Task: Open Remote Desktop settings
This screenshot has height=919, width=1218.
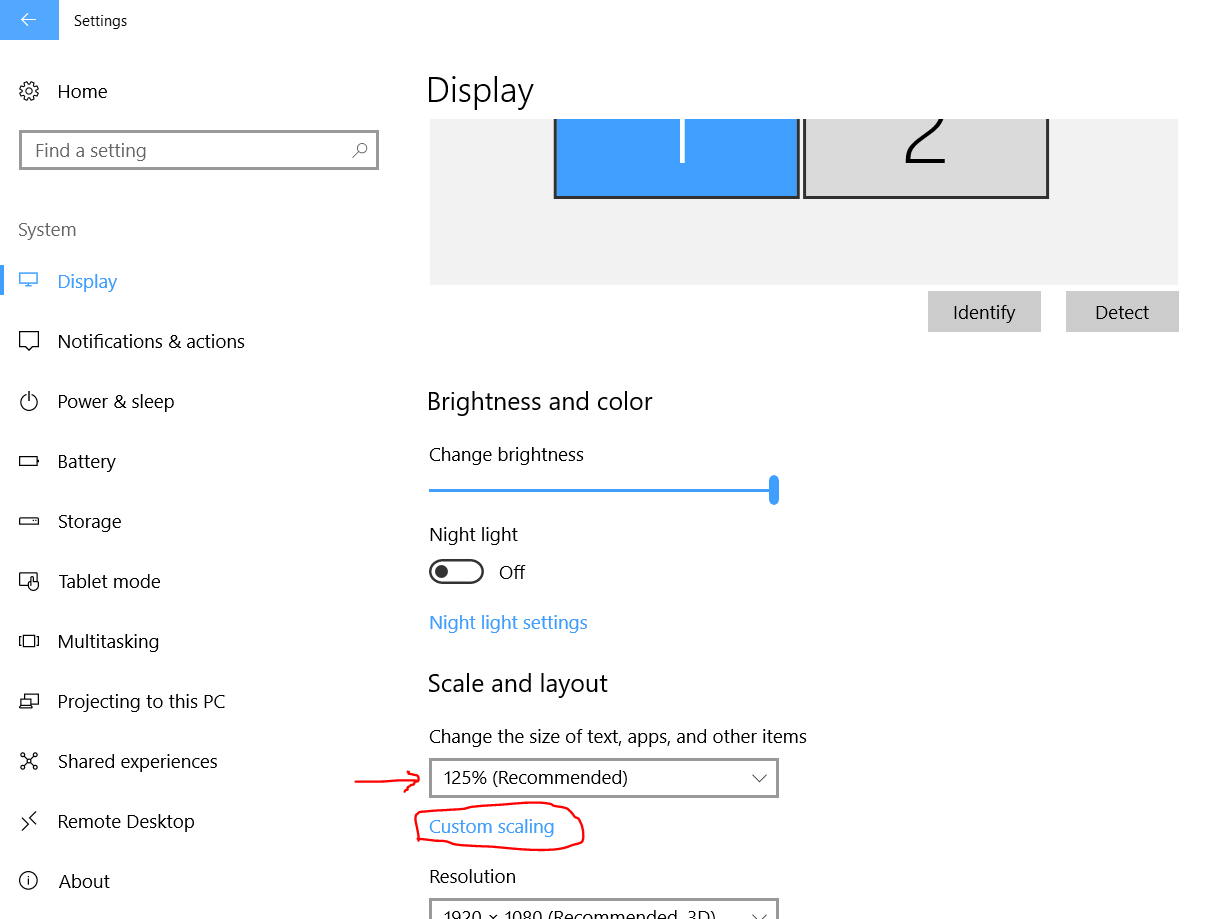Action: (x=126, y=822)
